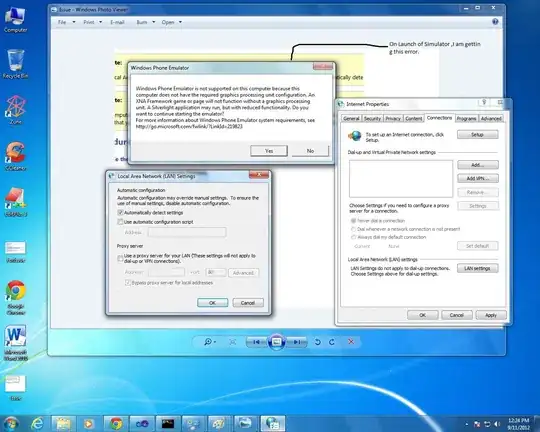Image resolution: width=540 pixels, height=432 pixels.
Task: Delete the picture with the red X icon
Action: [x=351, y=341]
